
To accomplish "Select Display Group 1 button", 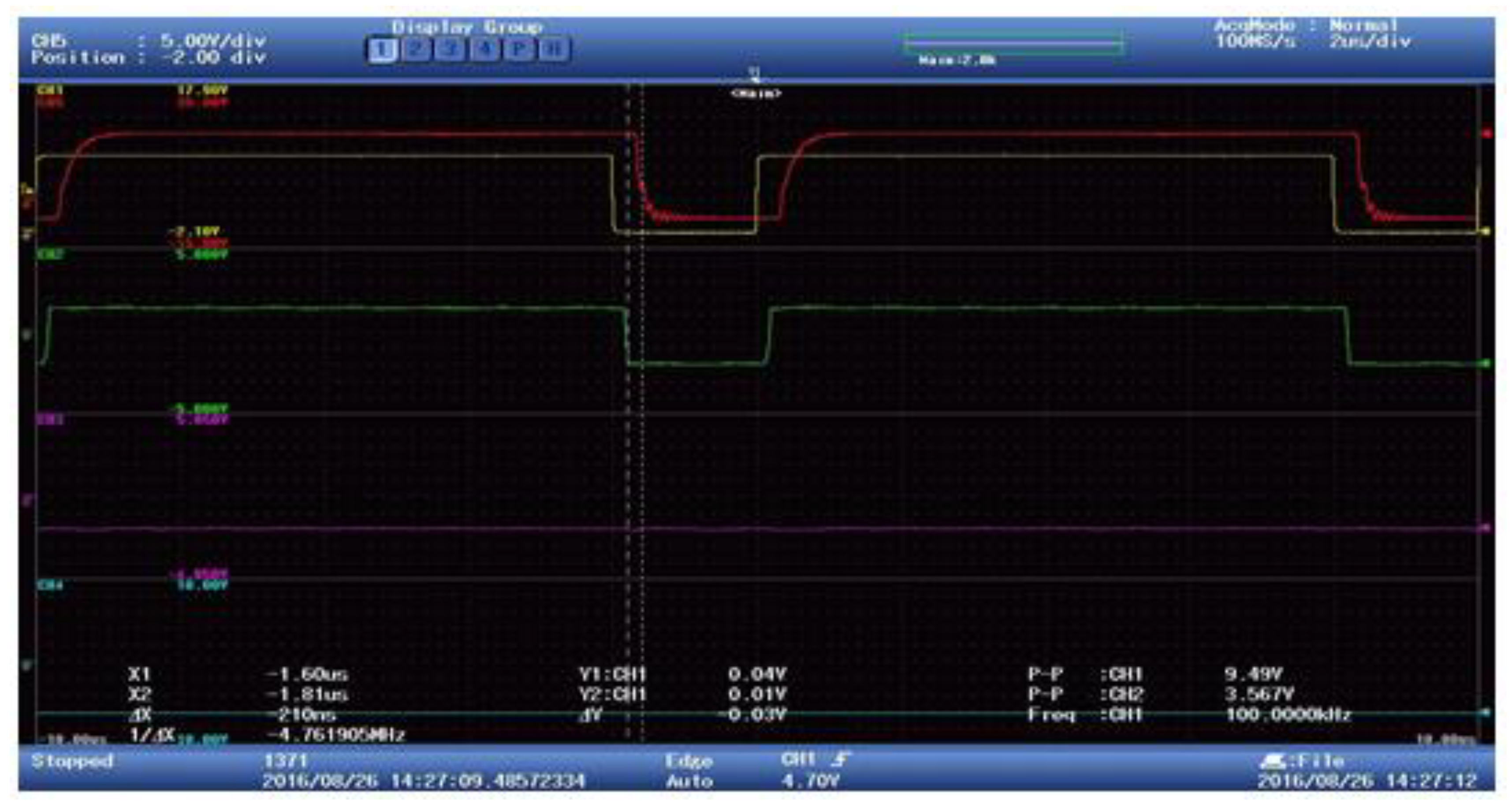I will (x=382, y=50).
